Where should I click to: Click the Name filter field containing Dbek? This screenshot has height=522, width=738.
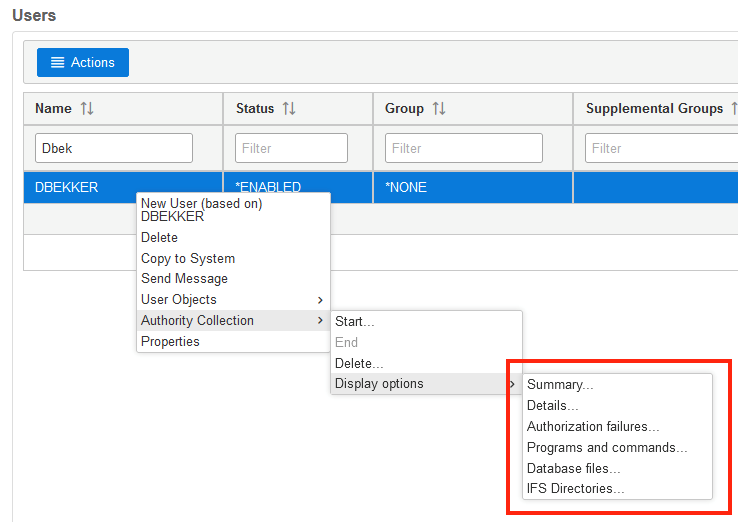pyautogui.click(x=114, y=148)
